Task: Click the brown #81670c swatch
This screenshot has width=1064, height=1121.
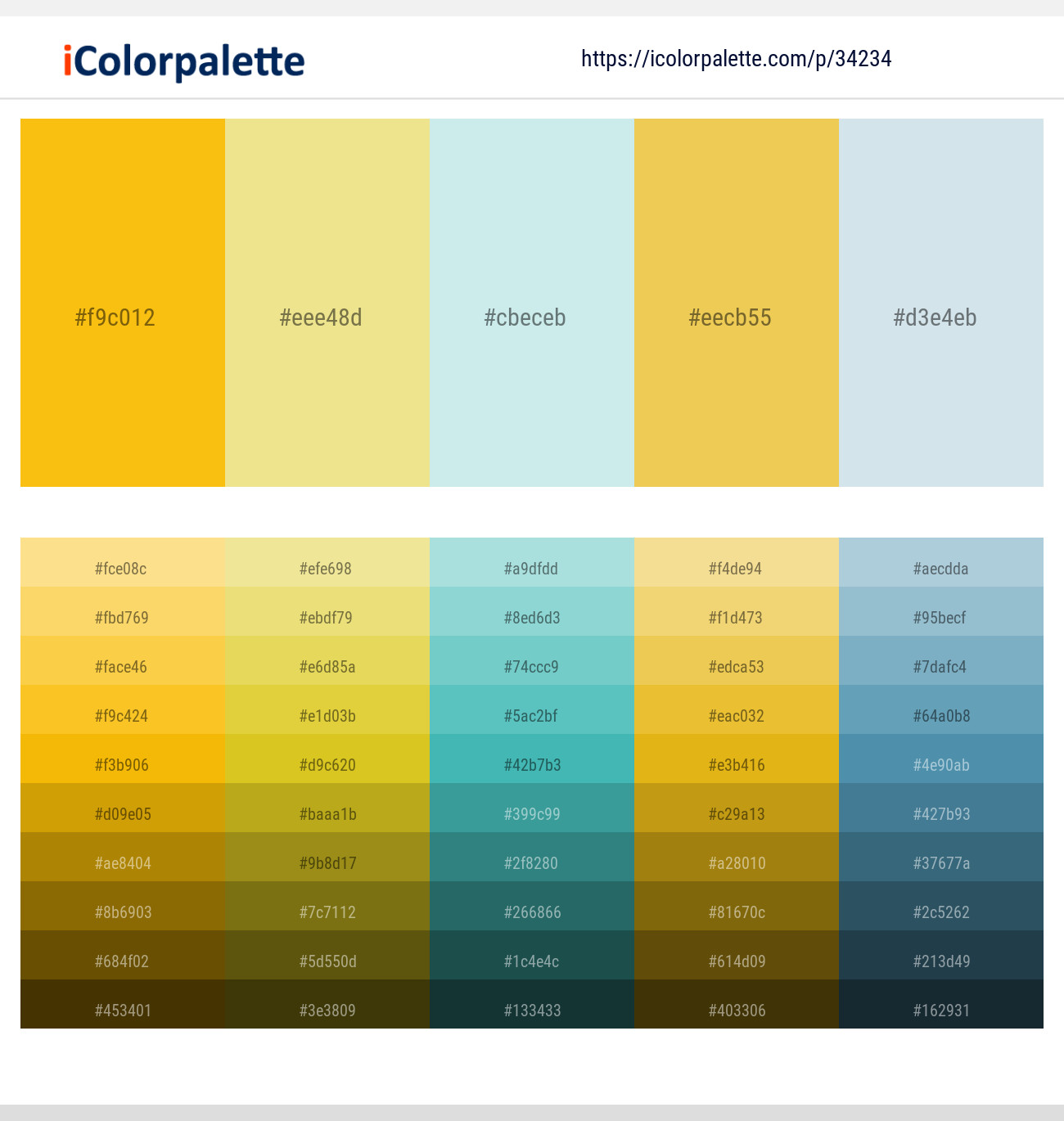Action: (736, 912)
